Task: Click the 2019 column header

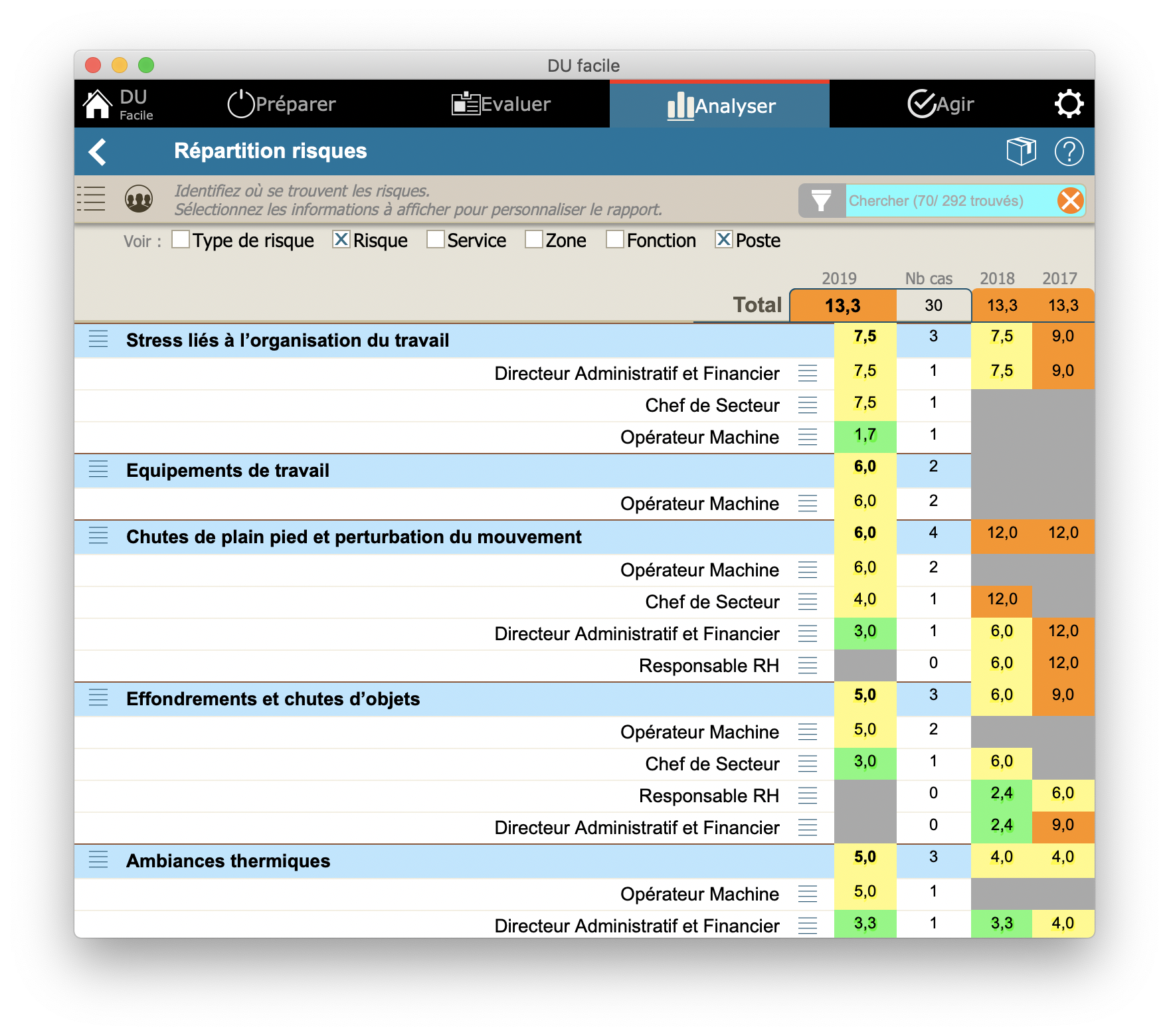Action: click(839, 278)
